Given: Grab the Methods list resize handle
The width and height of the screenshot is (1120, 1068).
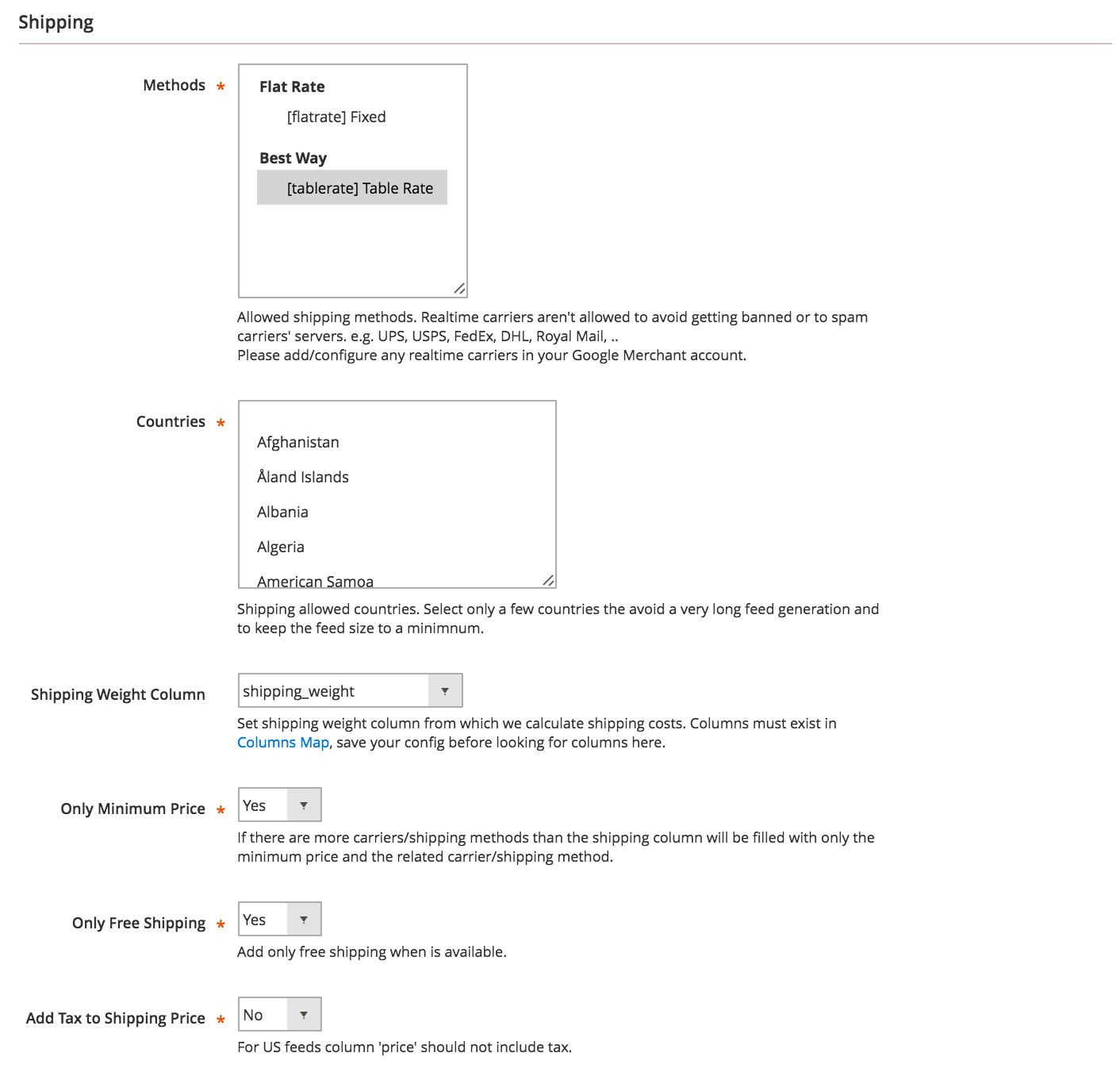Looking at the screenshot, I should 459,289.
